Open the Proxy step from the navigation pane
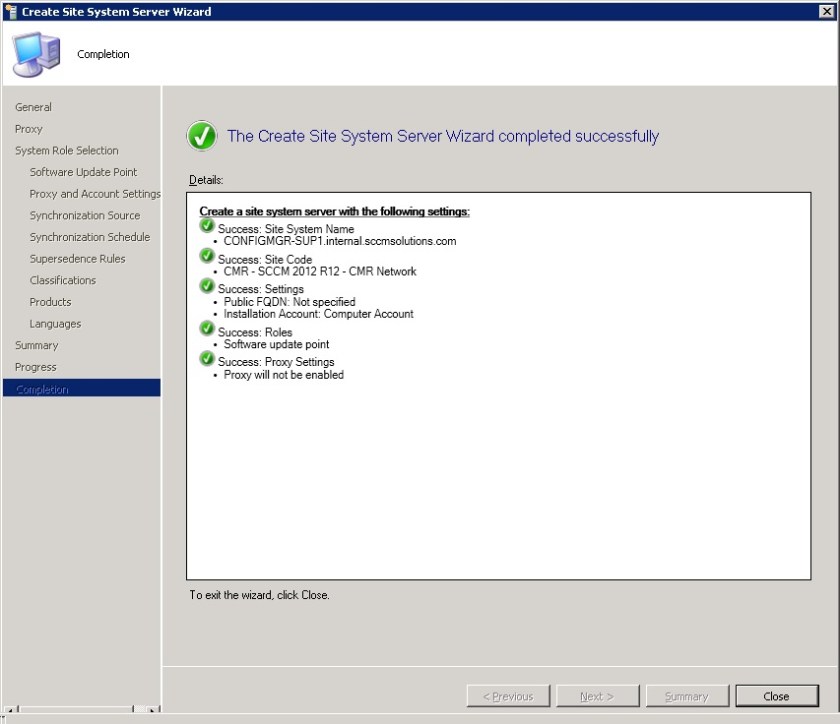The height and width of the screenshot is (724, 840). pos(28,128)
